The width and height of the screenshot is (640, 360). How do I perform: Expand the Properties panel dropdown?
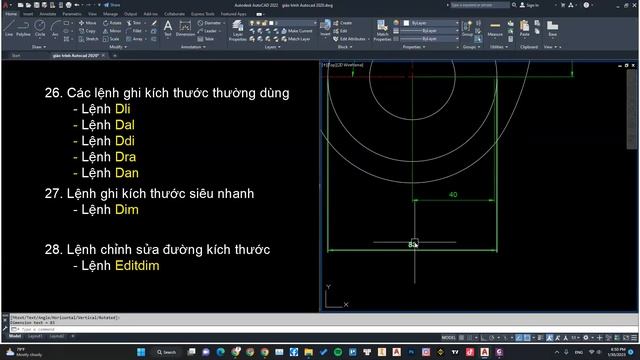[414, 47]
